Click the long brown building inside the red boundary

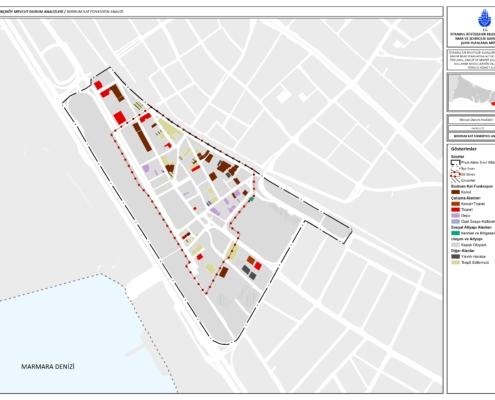click(x=142, y=137)
